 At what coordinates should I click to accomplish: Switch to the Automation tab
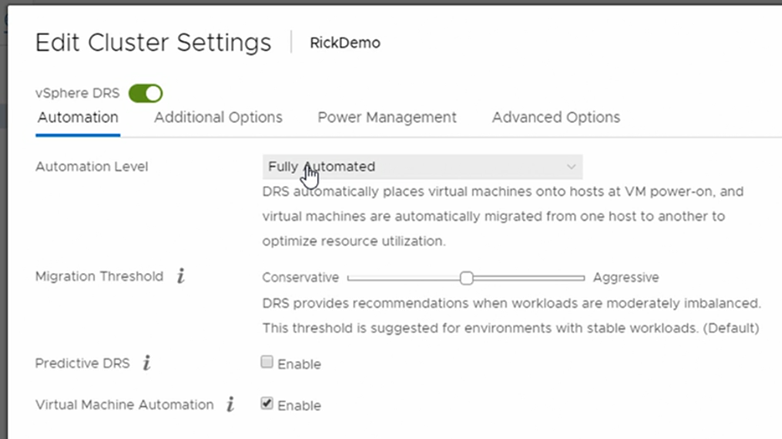(78, 117)
